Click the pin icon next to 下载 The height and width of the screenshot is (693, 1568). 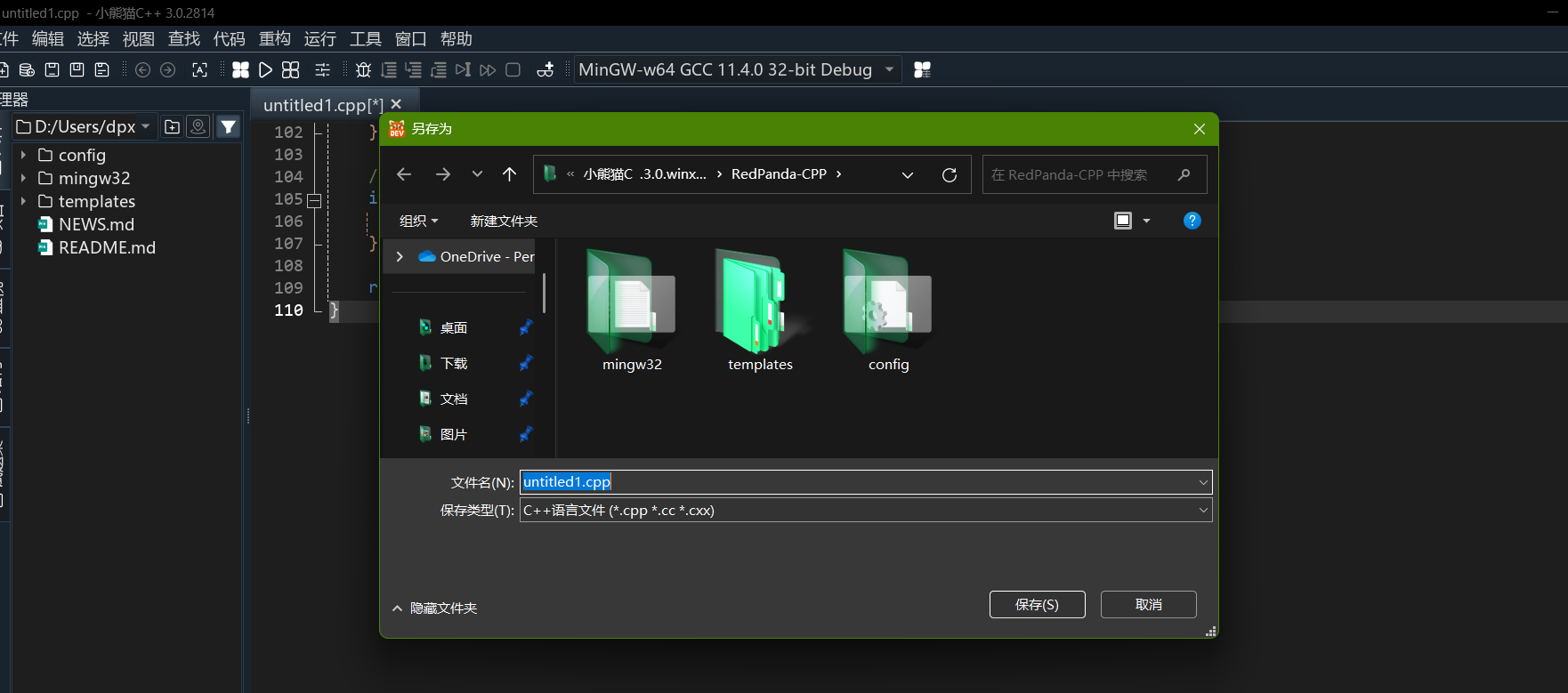click(x=526, y=363)
